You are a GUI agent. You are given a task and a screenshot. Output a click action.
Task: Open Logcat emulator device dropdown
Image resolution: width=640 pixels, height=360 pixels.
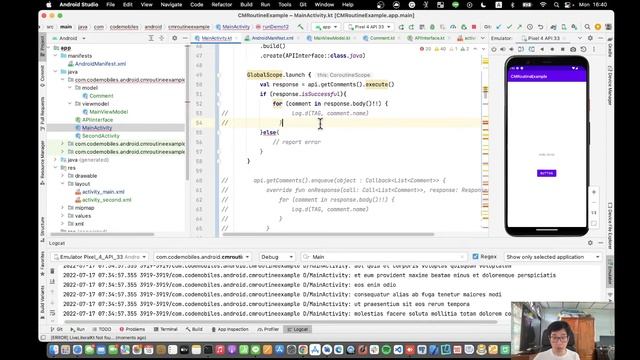(100, 257)
